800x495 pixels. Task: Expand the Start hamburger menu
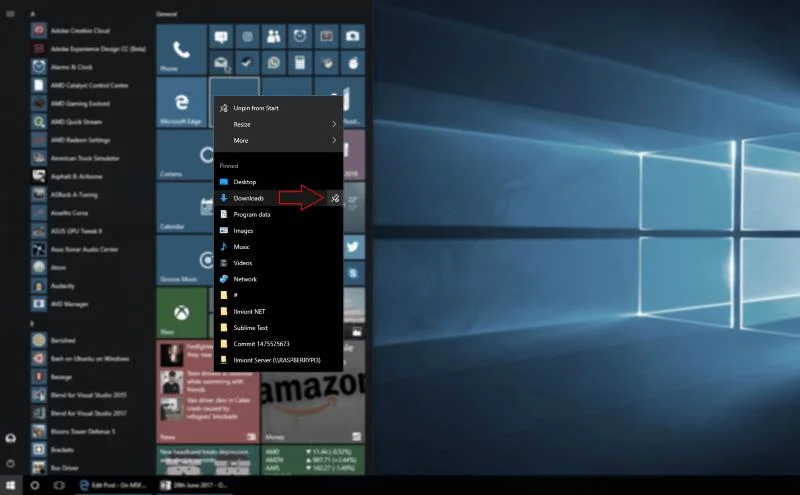(x=10, y=14)
